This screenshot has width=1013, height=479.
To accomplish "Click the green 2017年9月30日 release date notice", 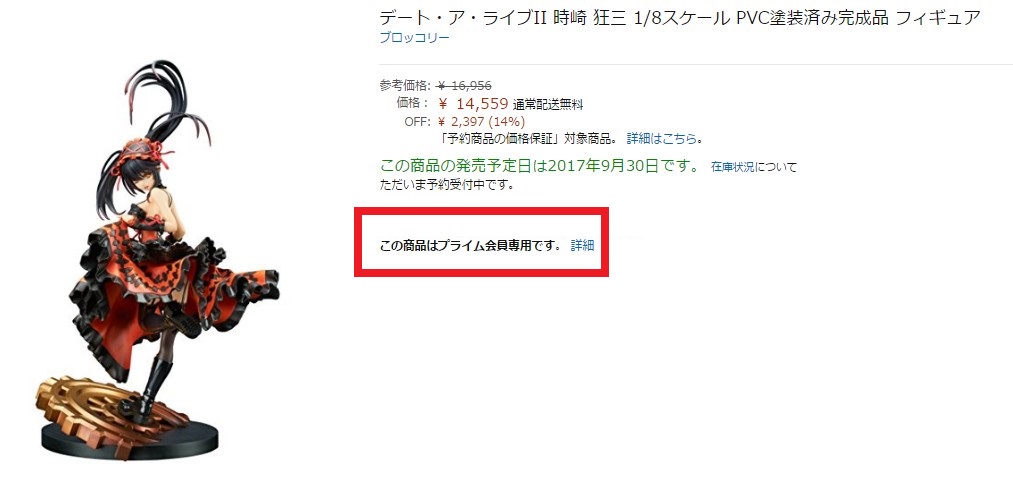I will tap(539, 166).
